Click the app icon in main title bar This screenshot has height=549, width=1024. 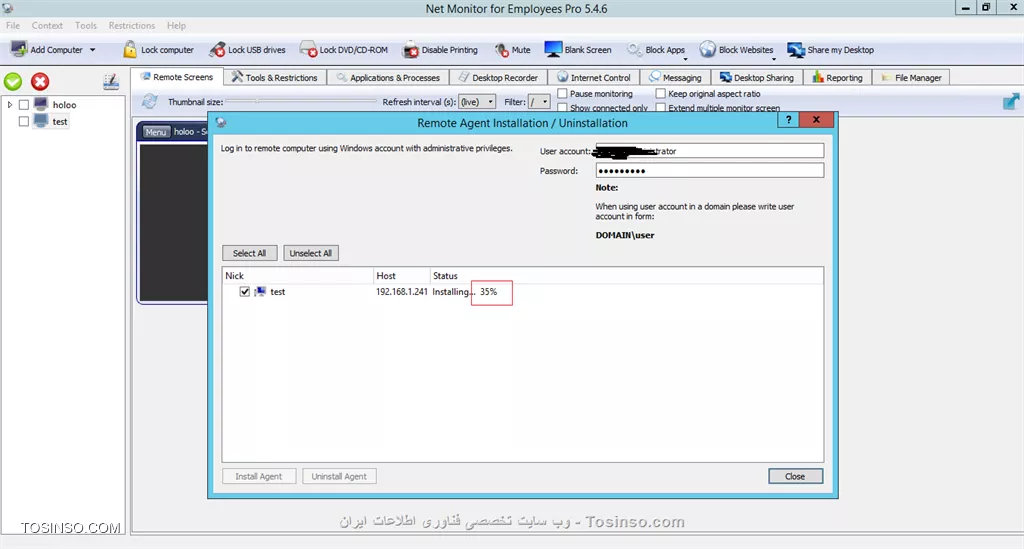tap(7, 8)
